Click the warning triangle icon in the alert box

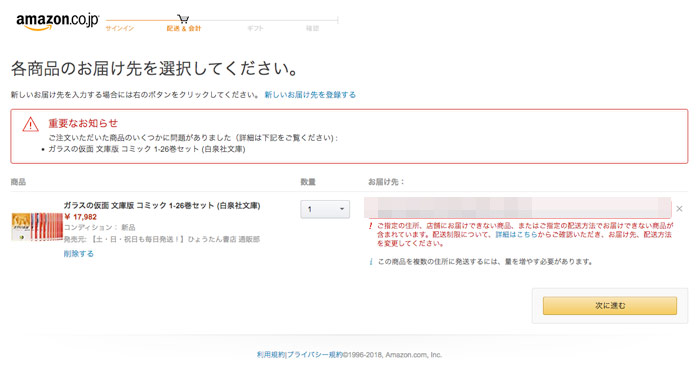[30, 125]
